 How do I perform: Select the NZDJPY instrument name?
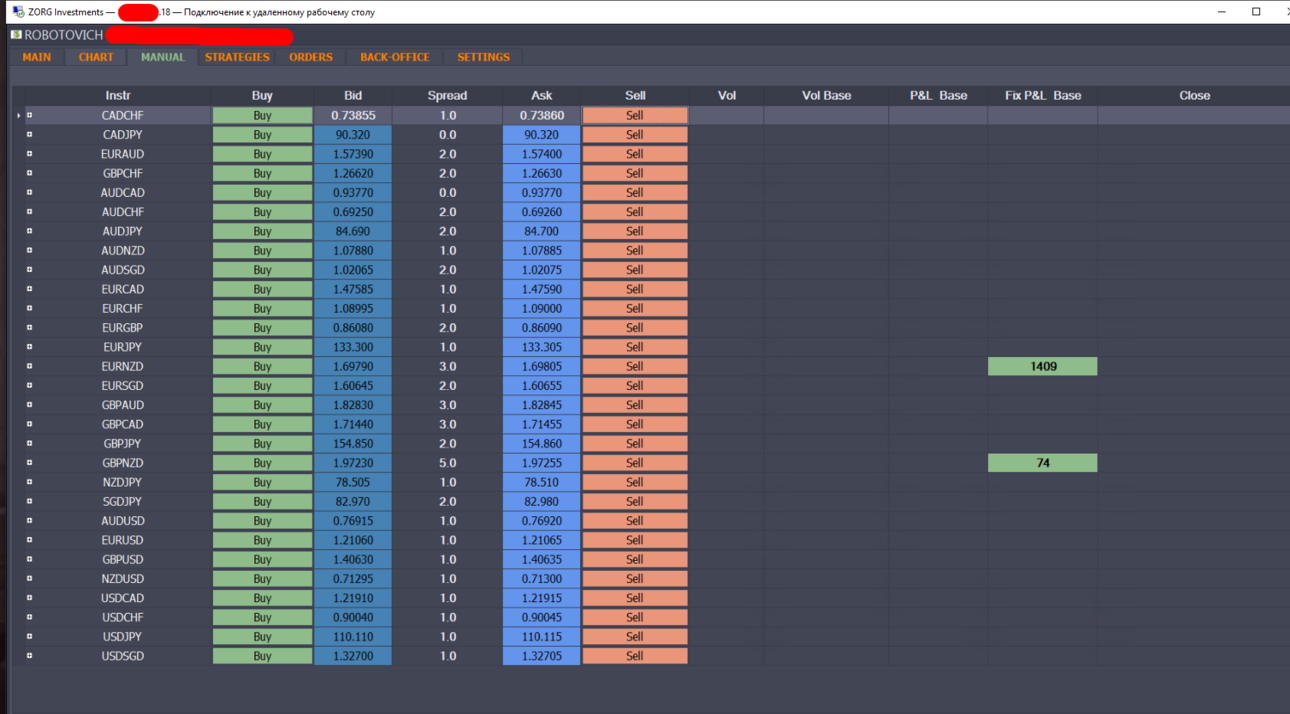(122, 482)
